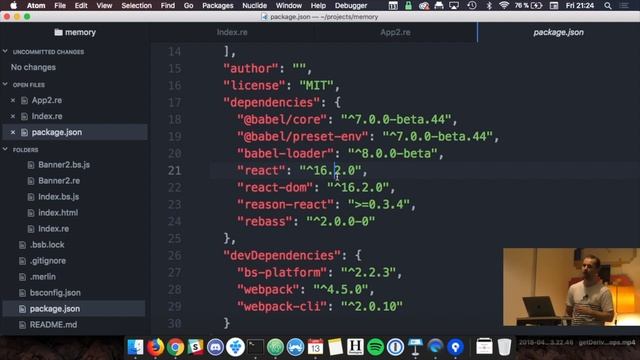This screenshot has height=360, width=640.
Task: Open .bsb.lock in the folder tree
Action: [47, 244]
